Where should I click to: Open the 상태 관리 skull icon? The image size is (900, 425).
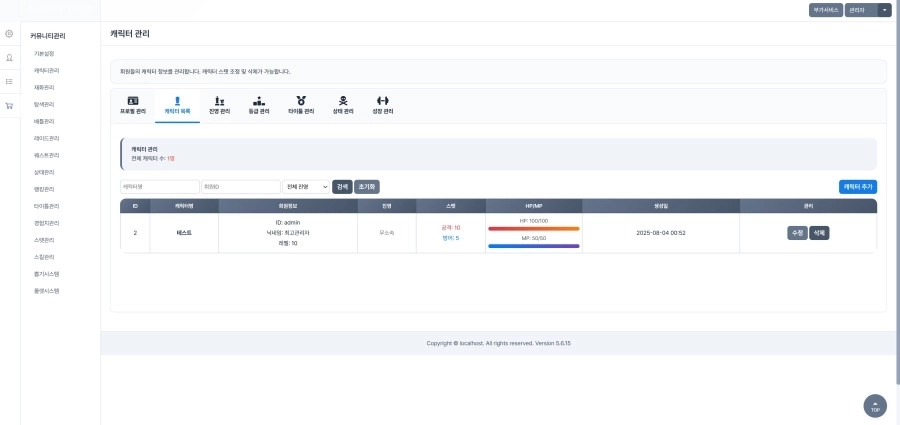(343, 100)
